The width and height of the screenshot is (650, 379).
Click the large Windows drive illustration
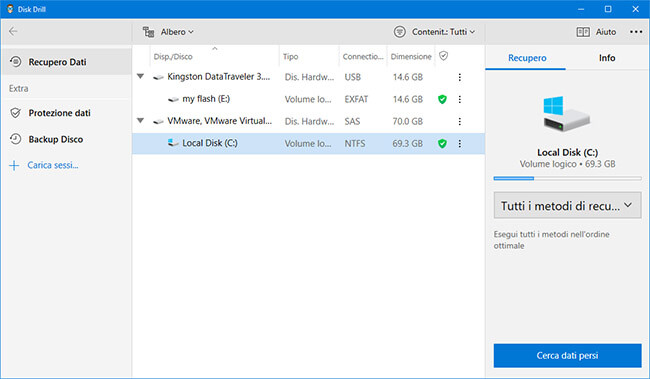point(566,114)
